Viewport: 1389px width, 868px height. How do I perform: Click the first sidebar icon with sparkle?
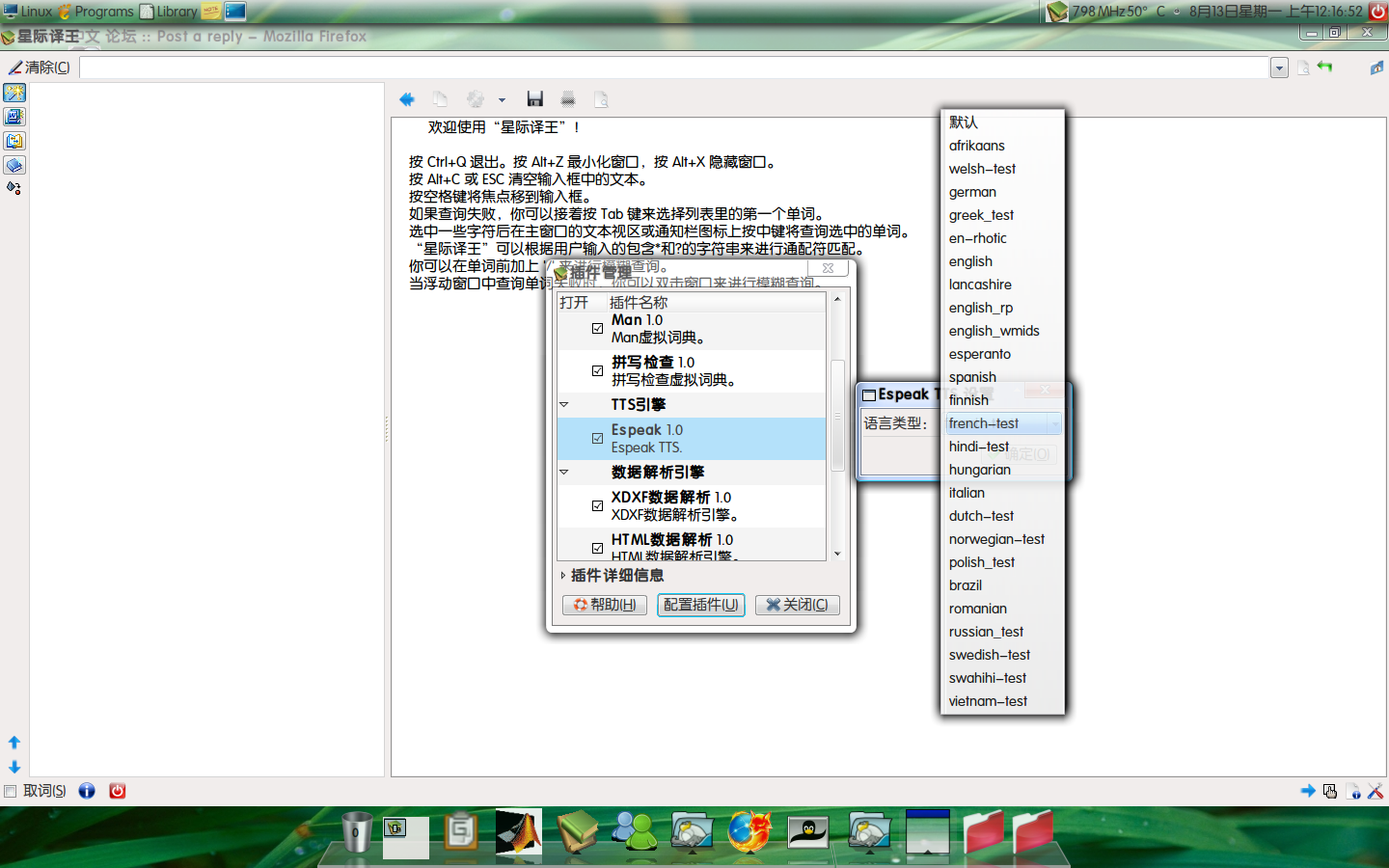click(x=14, y=93)
